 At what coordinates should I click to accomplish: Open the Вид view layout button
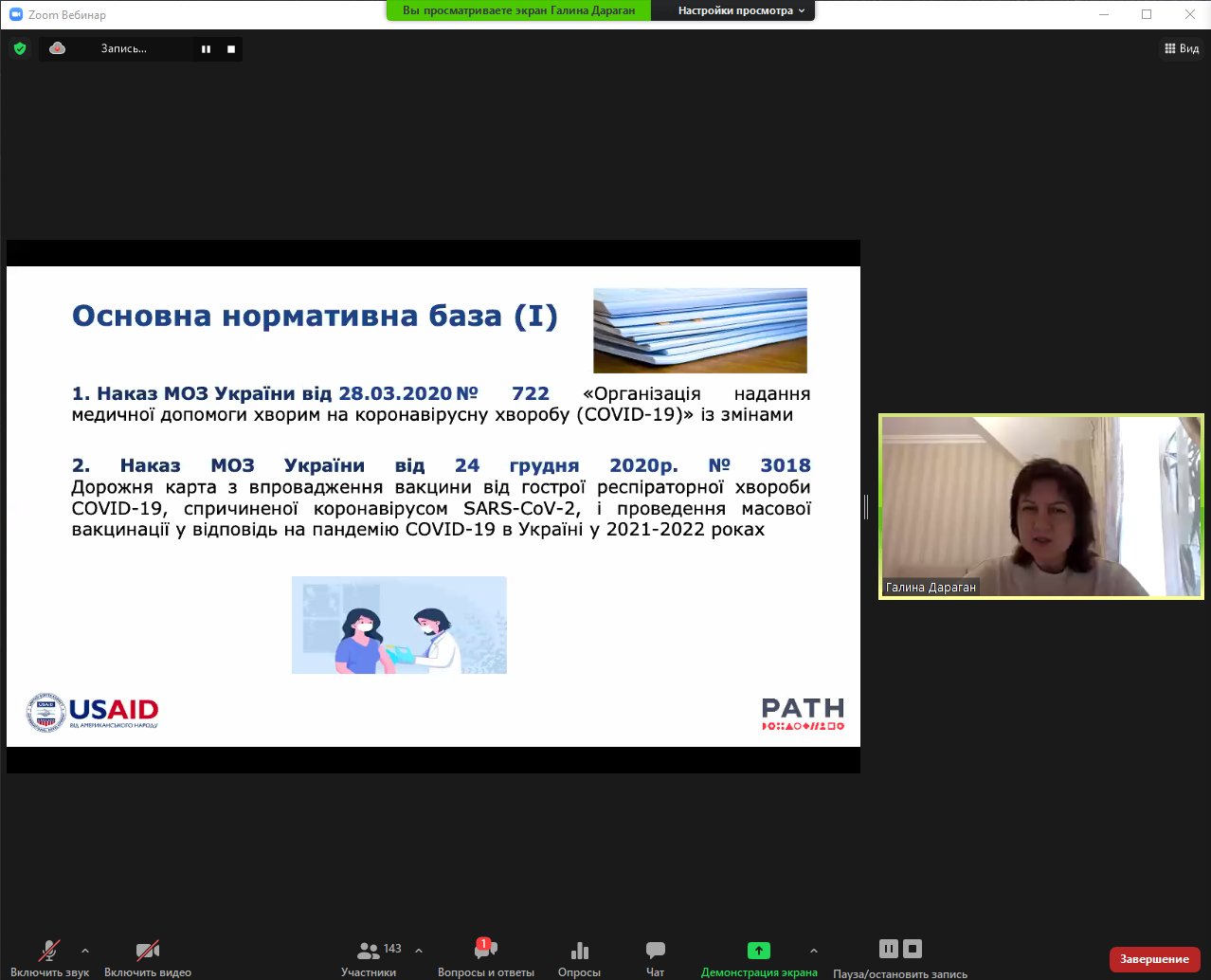pos(1182,48)
